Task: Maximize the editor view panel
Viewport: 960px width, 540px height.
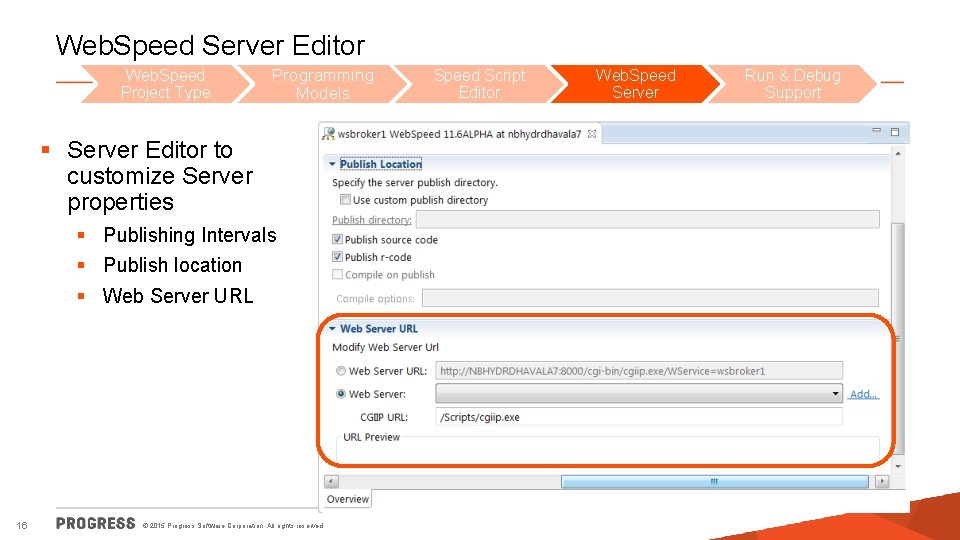Action: 894,132
